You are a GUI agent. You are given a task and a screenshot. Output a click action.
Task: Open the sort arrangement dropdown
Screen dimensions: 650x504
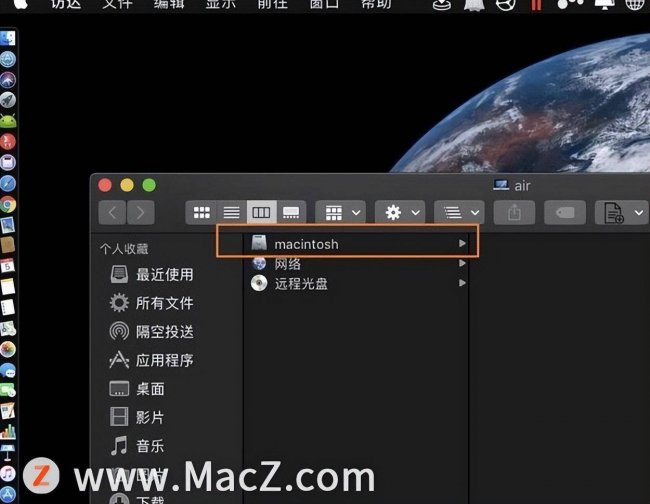[459, 213]
